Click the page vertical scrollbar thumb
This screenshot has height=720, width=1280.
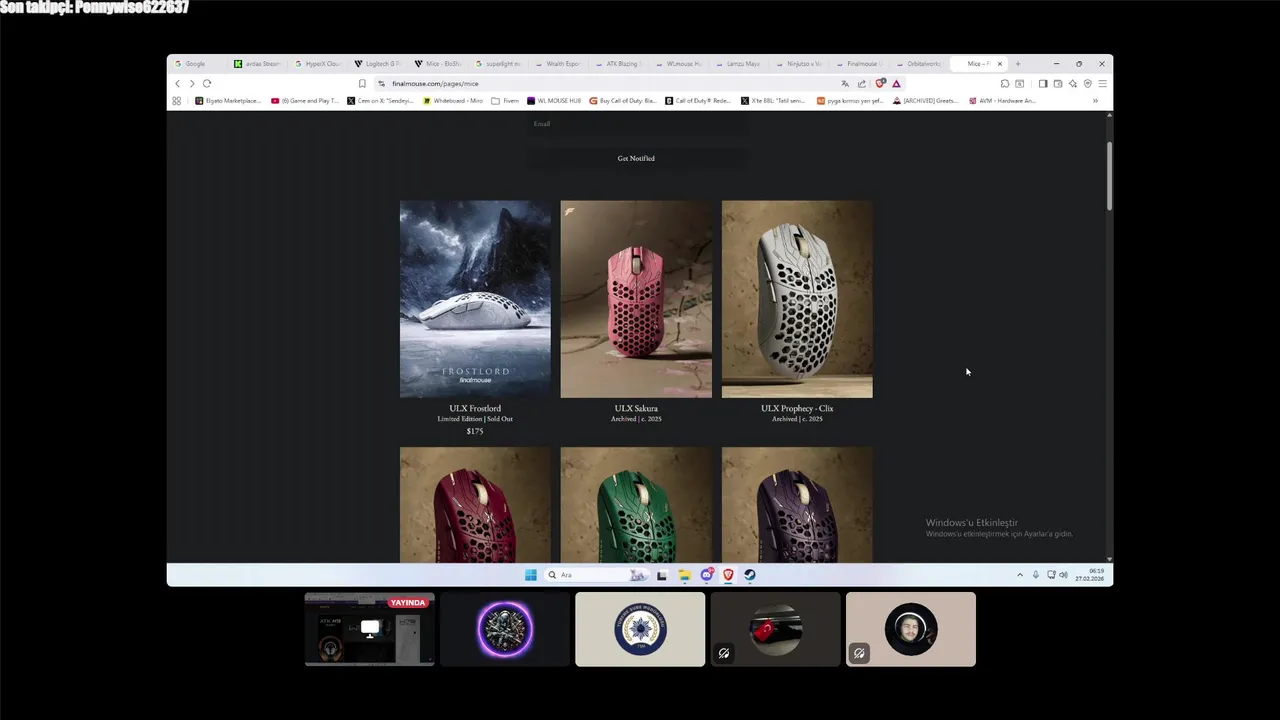[x=1108, y=176]
